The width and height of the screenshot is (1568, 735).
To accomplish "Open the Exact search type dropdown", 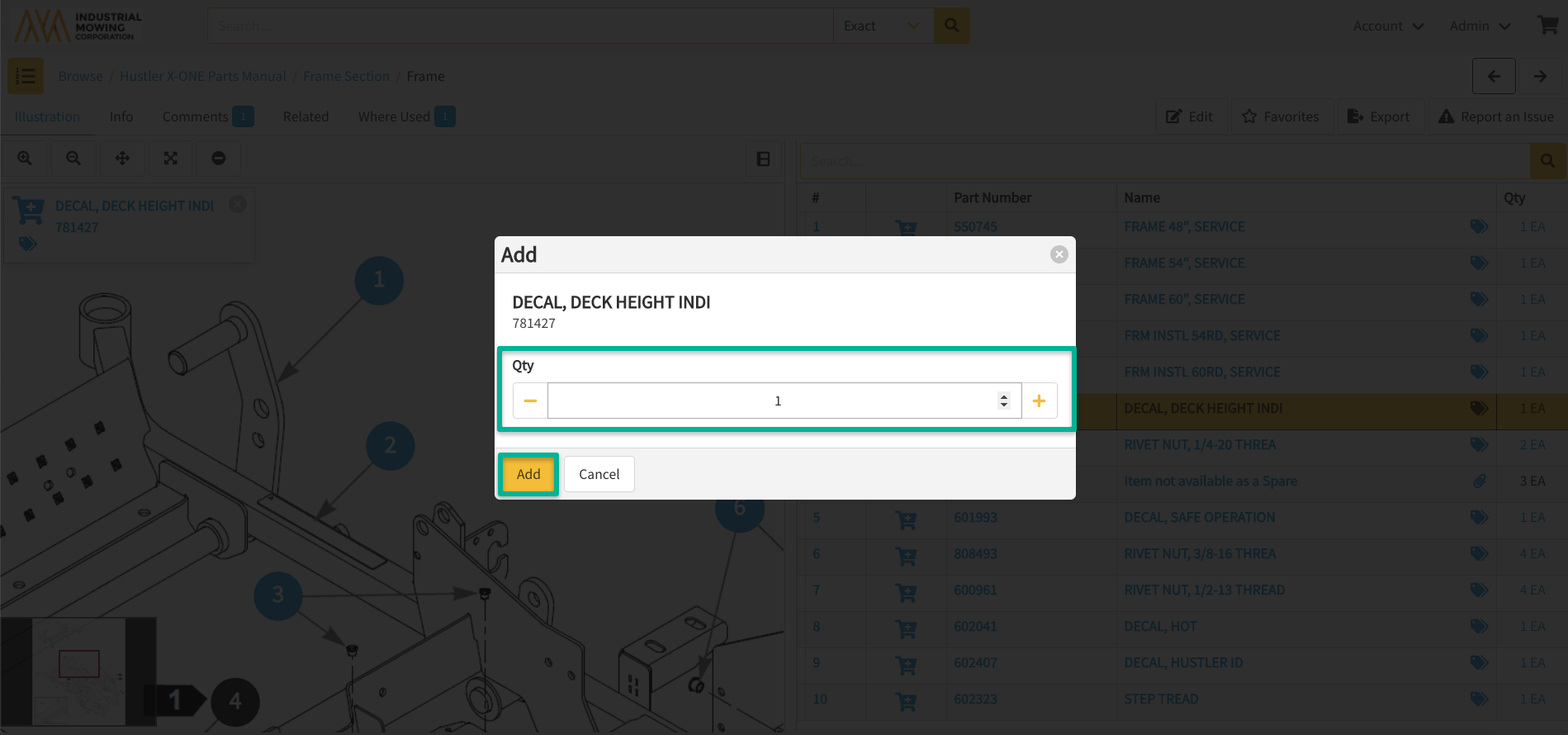I will click(883, 26).
